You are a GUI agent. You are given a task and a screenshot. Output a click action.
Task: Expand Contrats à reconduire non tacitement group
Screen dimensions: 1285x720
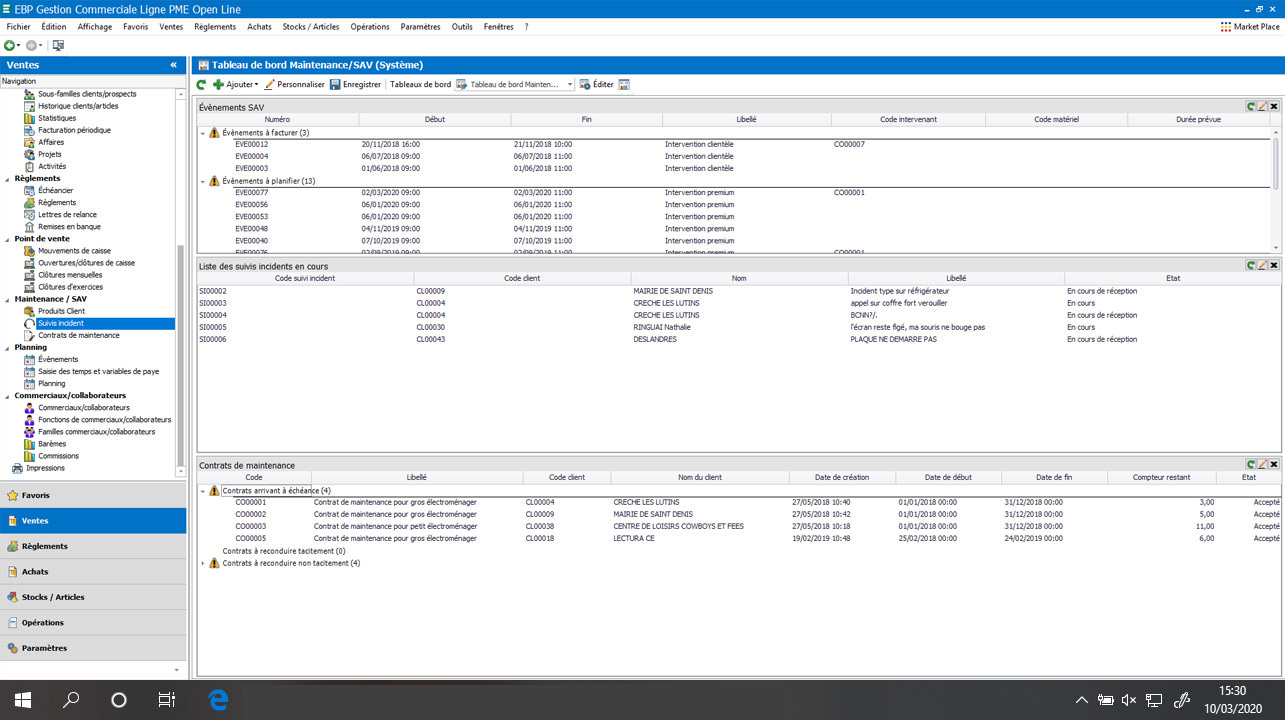pos(203,564)
